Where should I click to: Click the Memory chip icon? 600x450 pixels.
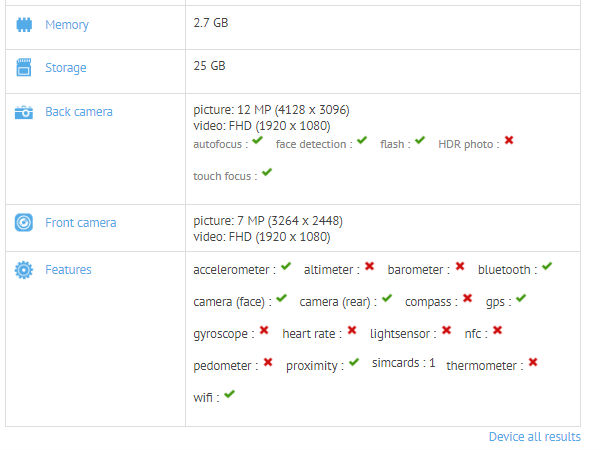[24, 25]
